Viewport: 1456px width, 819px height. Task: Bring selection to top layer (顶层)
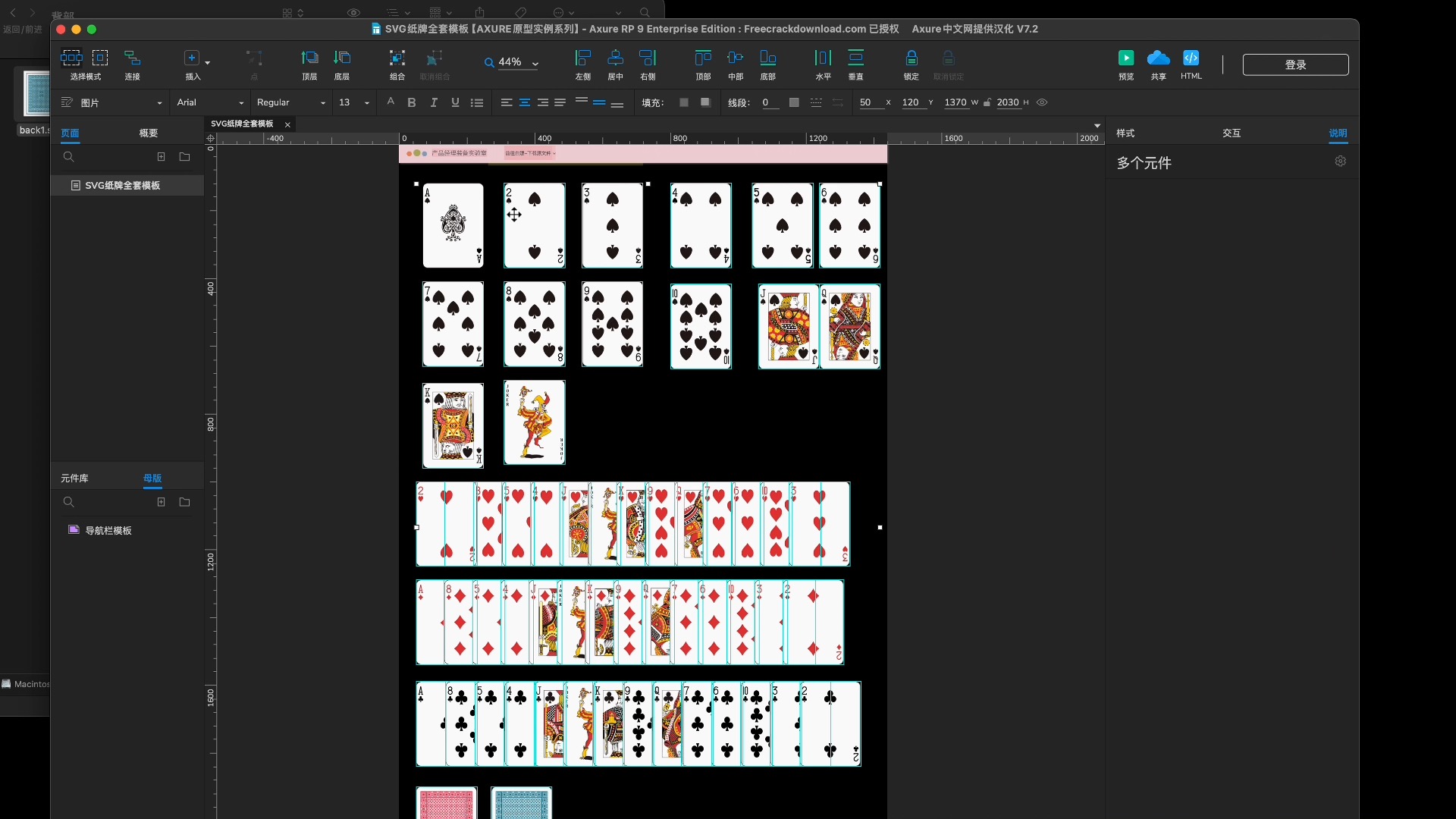click(x=309, y=58)
